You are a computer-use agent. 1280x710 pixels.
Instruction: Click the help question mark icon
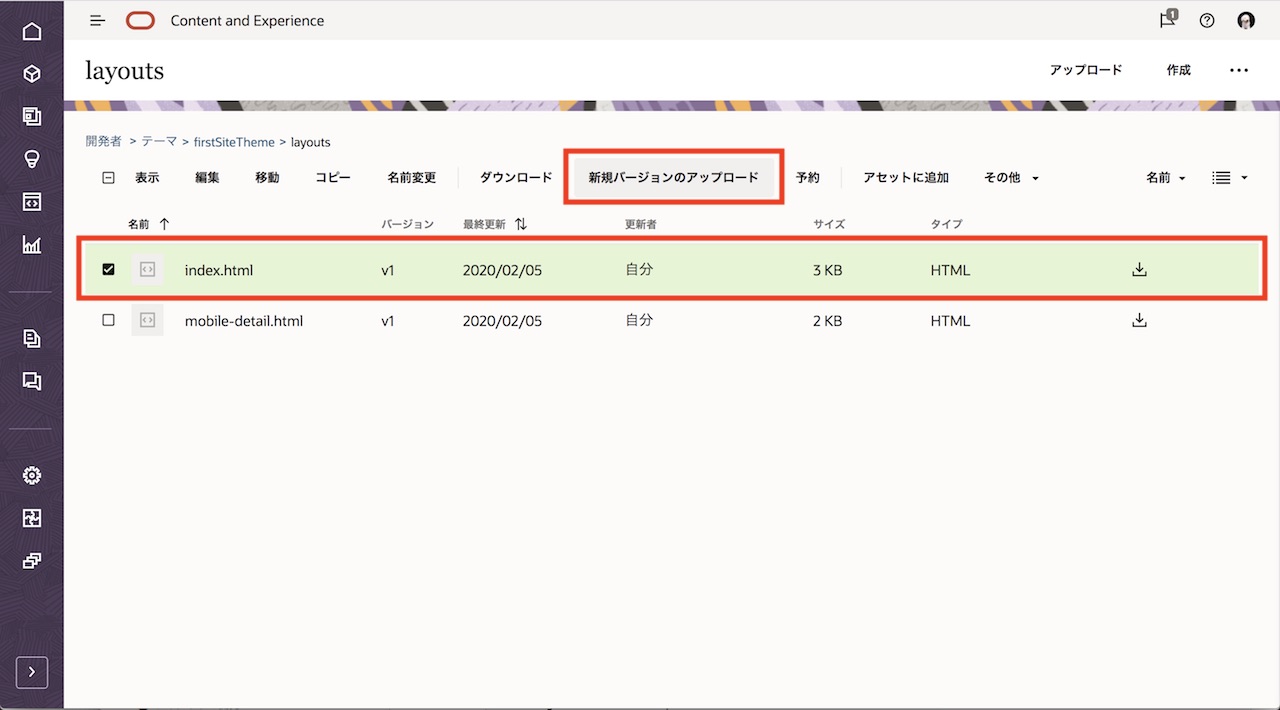click(1207, 20)
